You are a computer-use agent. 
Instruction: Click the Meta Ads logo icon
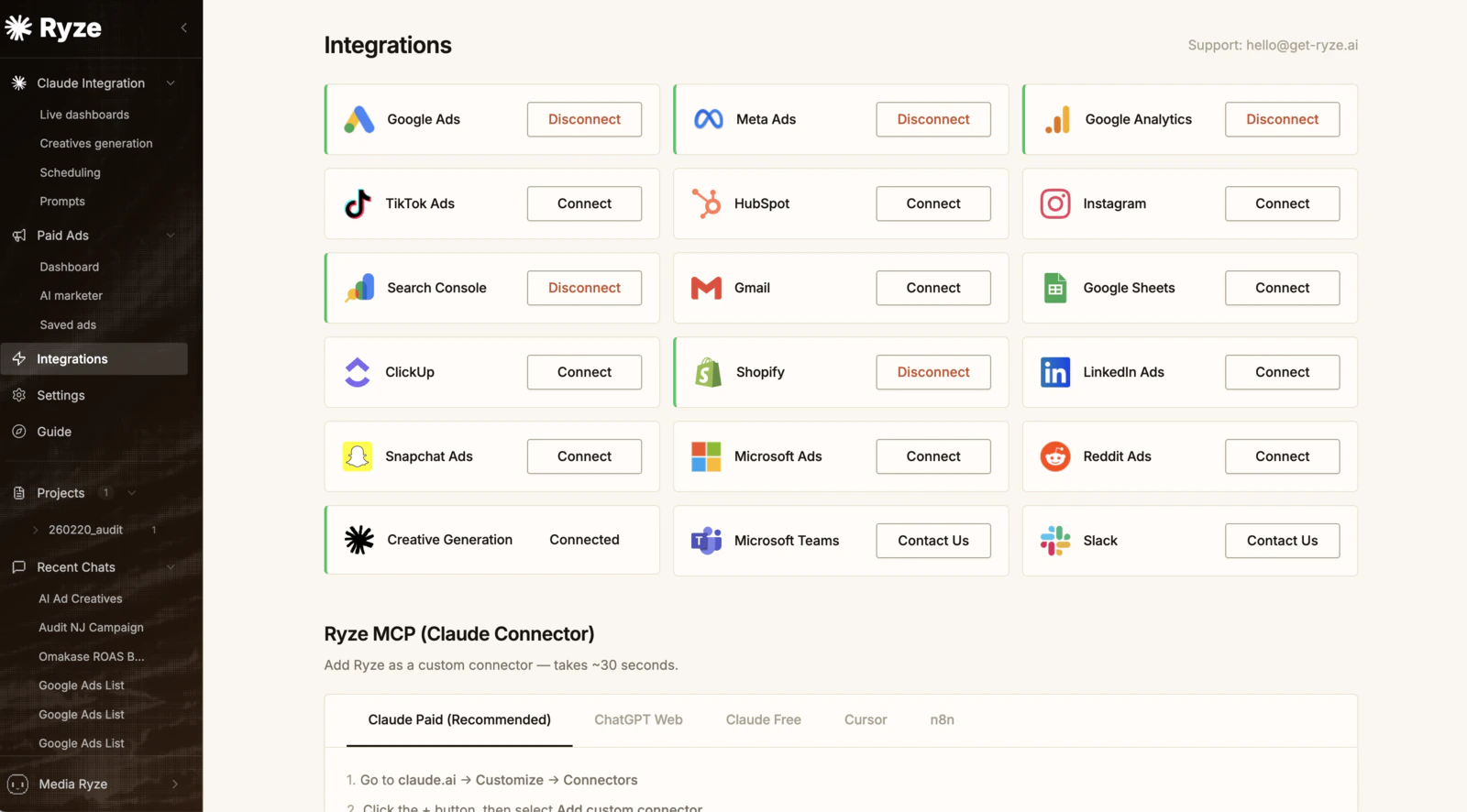[708, 119]
